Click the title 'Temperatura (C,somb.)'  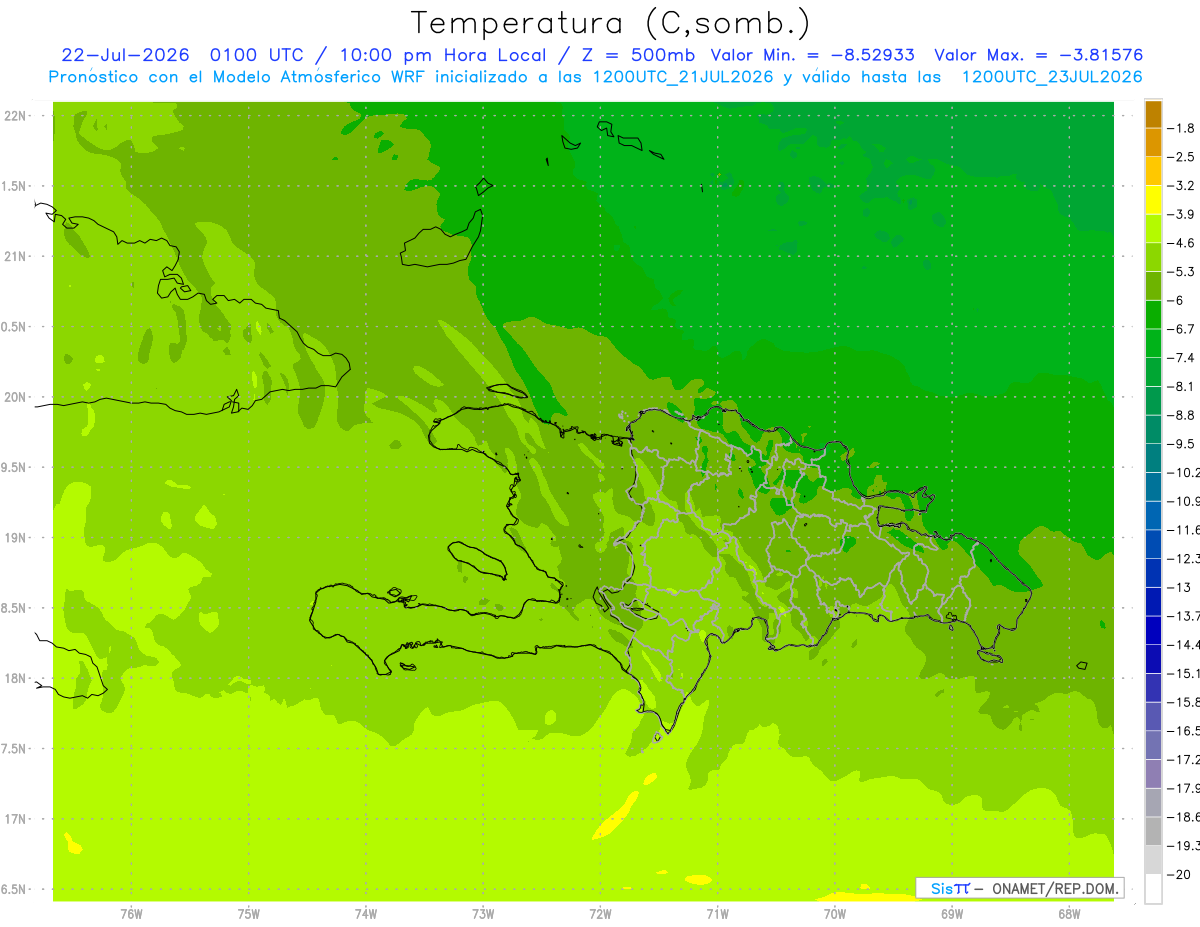pyautogui.click(x=611, y=22)
